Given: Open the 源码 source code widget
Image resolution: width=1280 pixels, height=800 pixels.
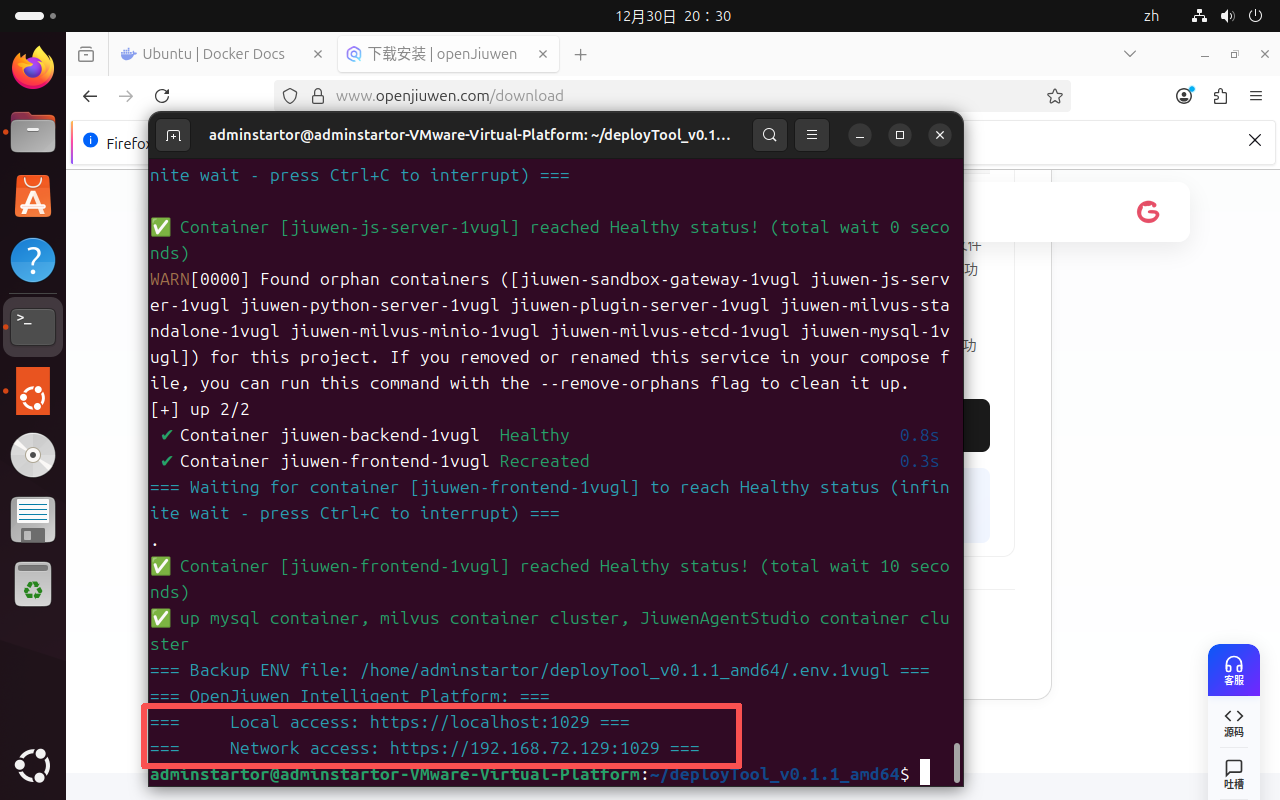Looking at the screenshot, I should 1234,723.
